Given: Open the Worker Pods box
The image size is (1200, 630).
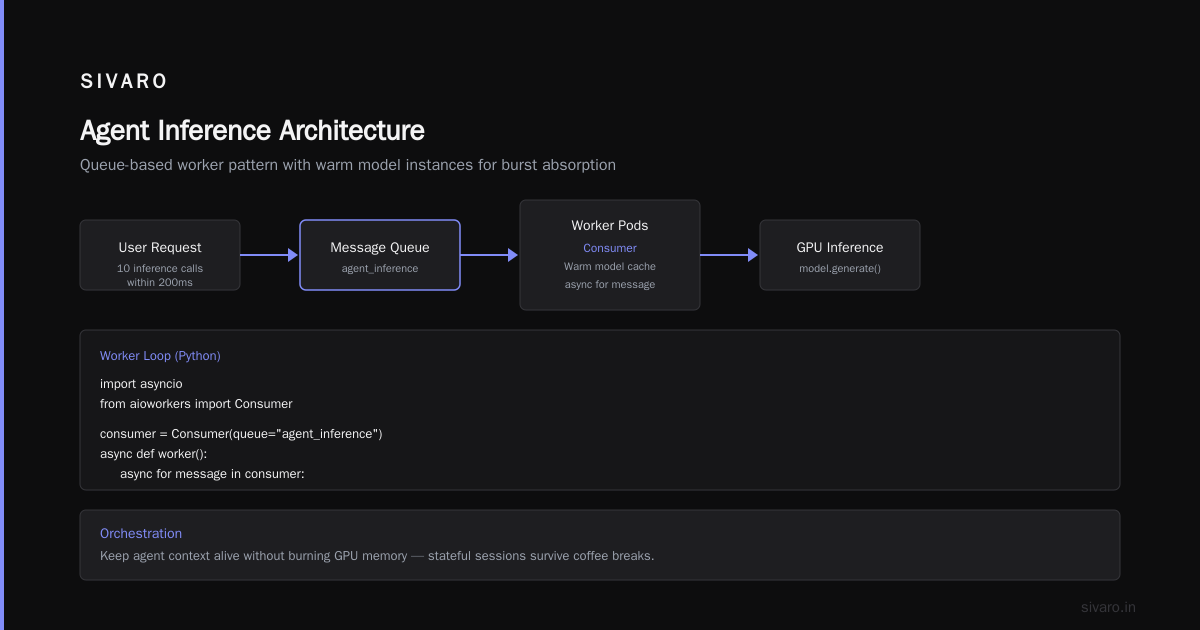Looking at the screenshot, I should pos(610,255).
